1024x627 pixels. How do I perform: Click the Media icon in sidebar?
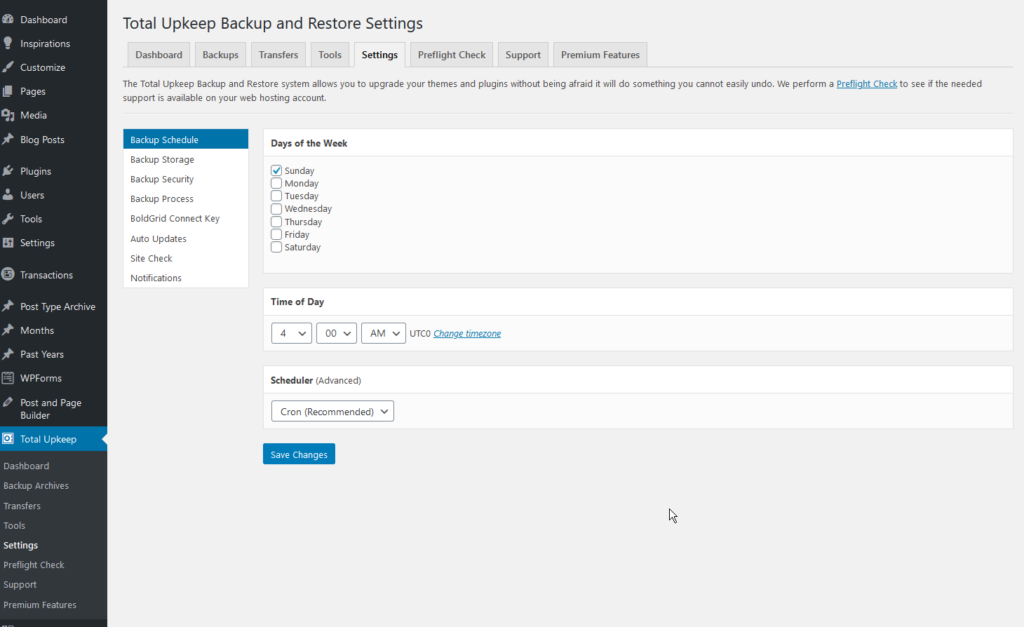click(9, 116)
